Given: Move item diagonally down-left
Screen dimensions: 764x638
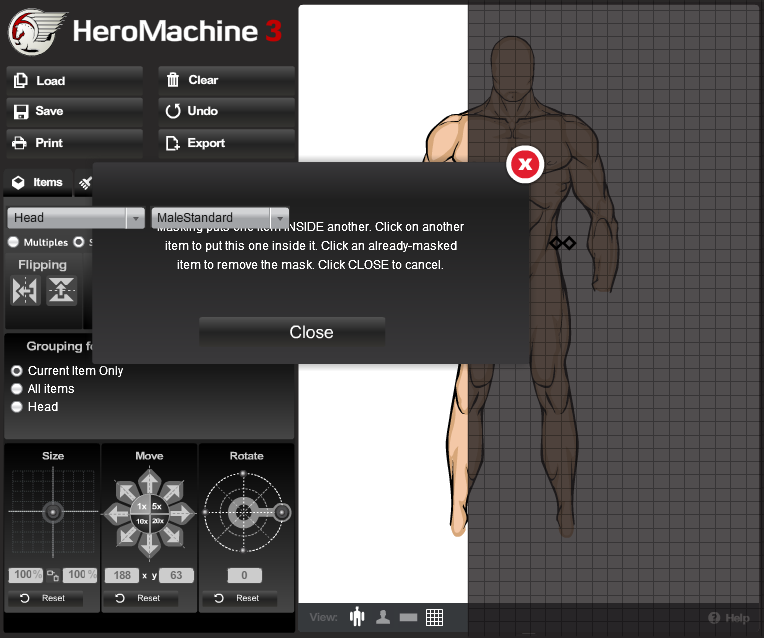Looking at the screenshot, I should click(x=127, y=535).
